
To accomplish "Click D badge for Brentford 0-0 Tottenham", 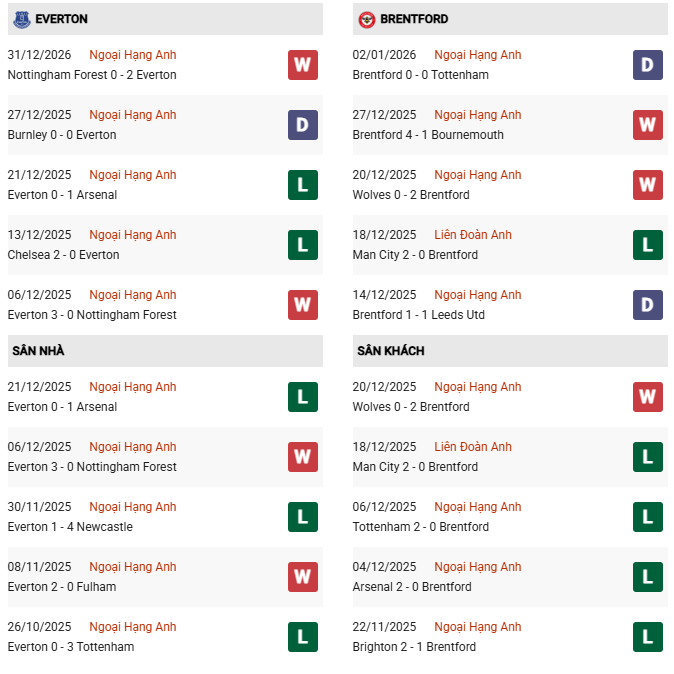I will click(648, 65).
